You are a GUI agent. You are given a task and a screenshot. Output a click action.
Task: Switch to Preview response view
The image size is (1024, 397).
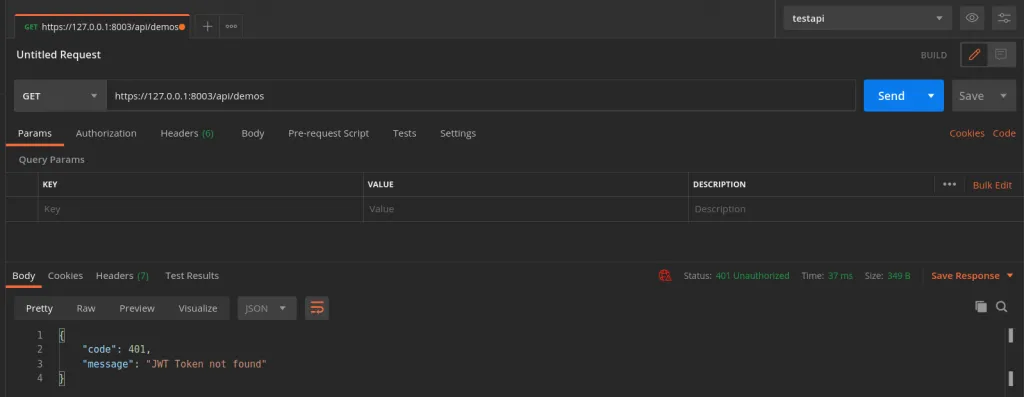pyautogui.click(x=137, y=308)
